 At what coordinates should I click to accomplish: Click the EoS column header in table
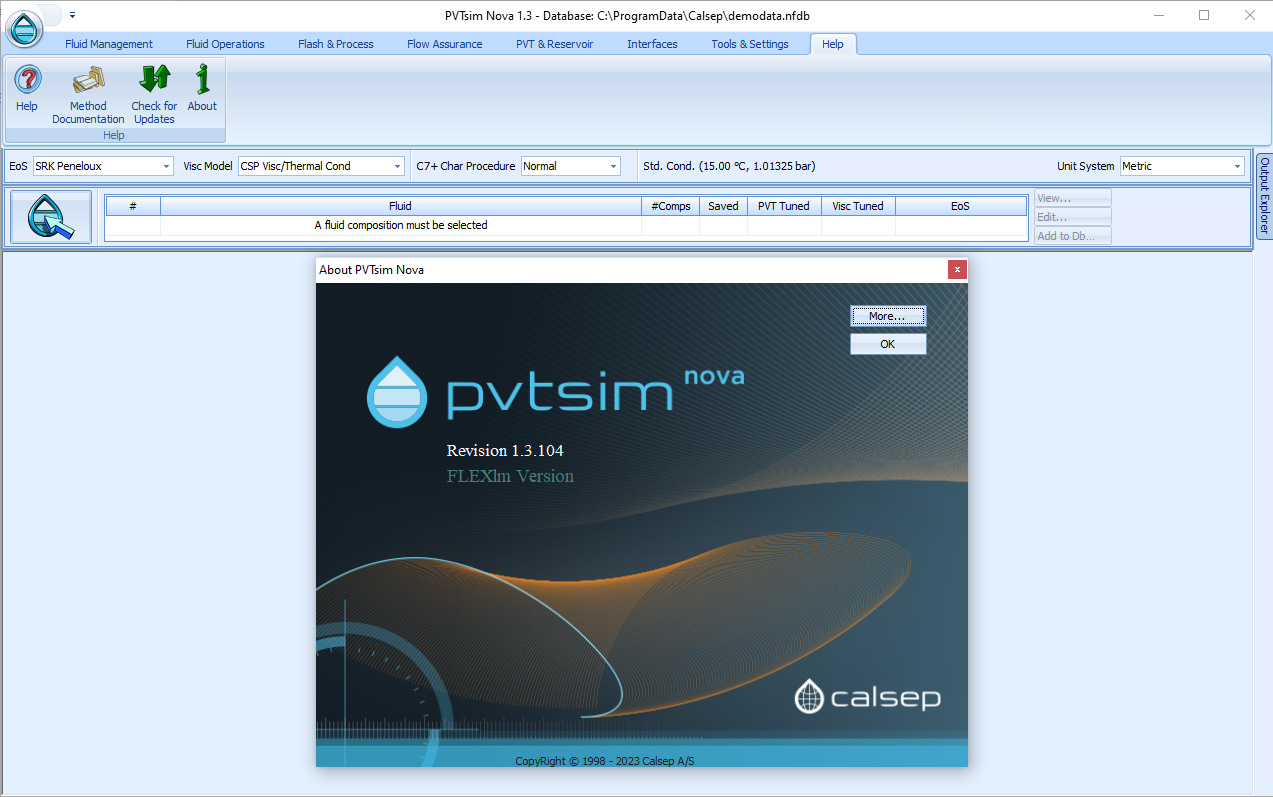point(960,206)
